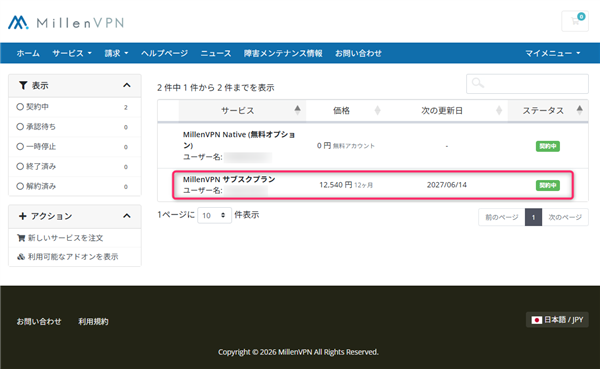The image size is (600, 369).
Task: Sort by ステータス column arrow
Action: pos(580,110)
